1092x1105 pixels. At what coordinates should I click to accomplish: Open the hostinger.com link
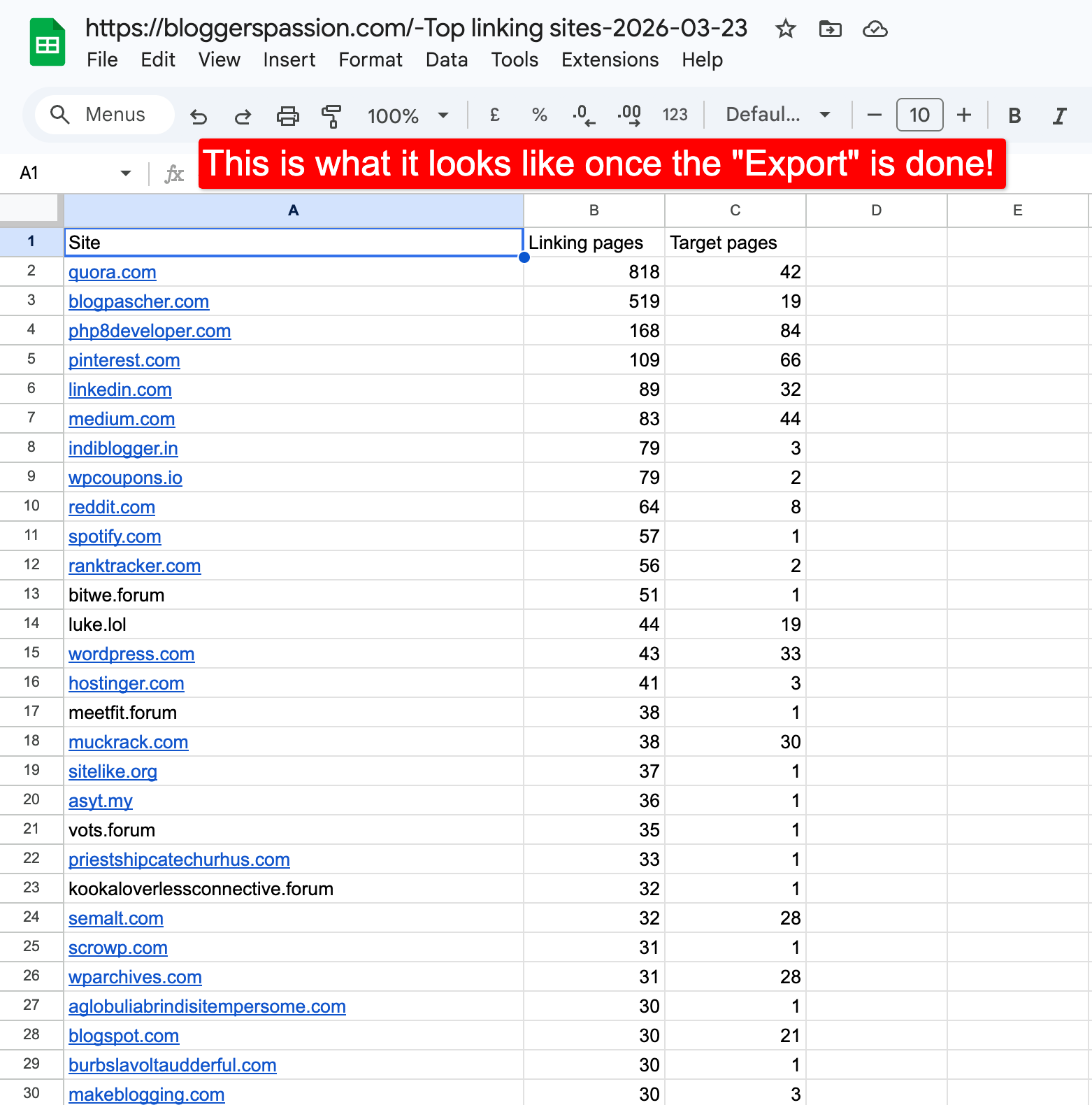(127, 684)
